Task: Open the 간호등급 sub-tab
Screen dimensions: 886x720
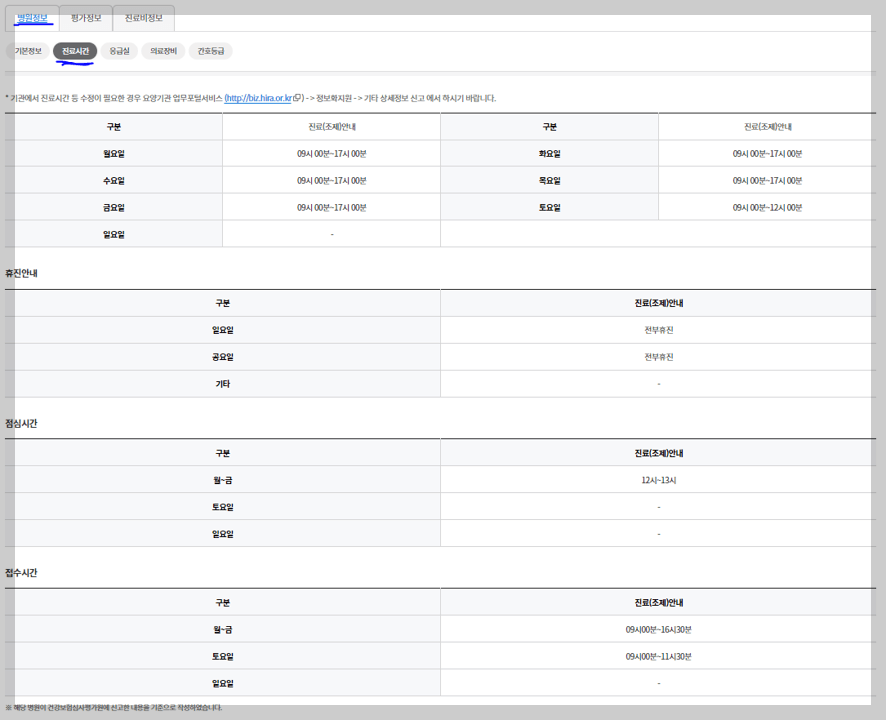Action: click(x=211, y=51)
